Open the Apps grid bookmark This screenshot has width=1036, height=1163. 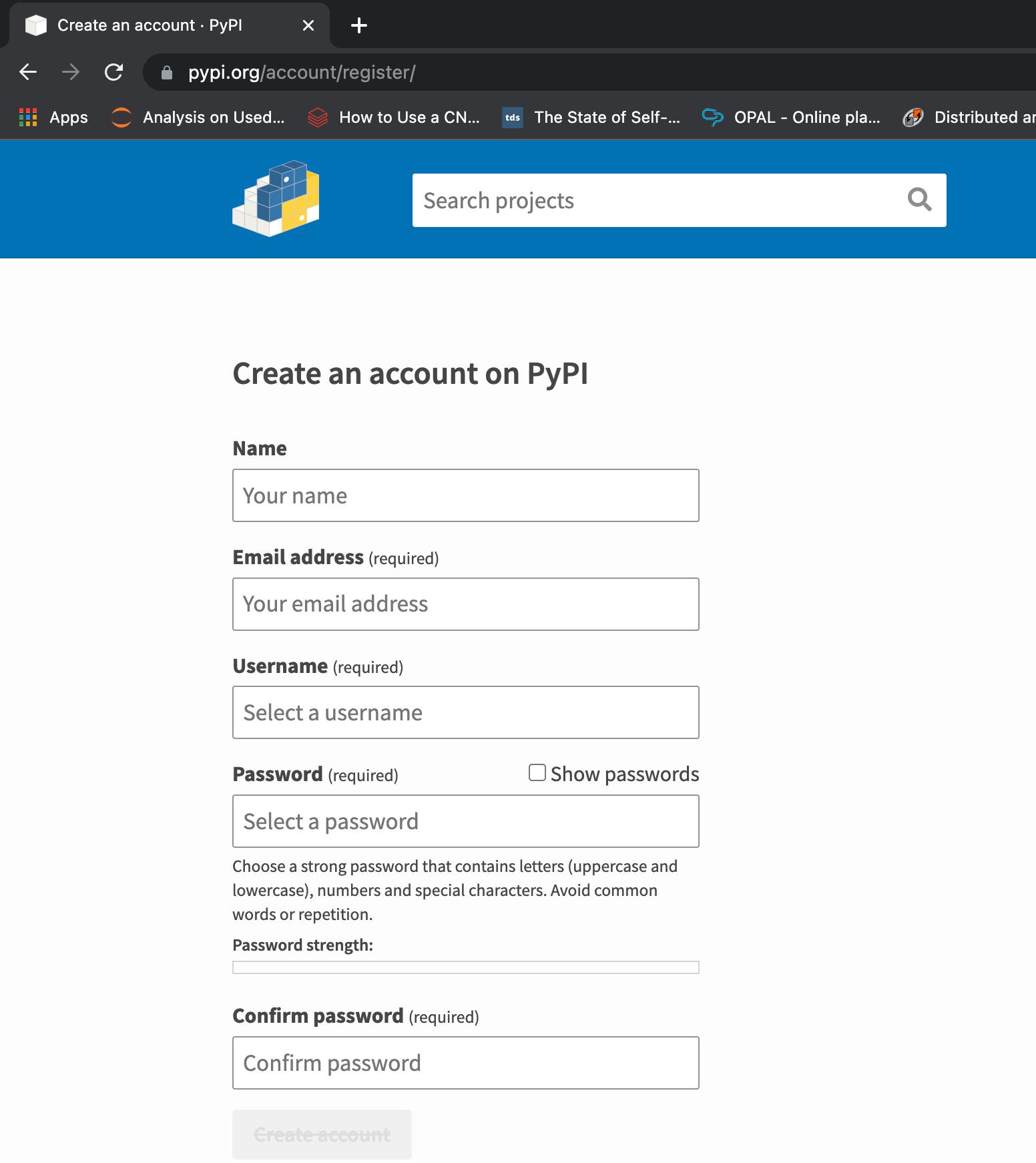54,118
